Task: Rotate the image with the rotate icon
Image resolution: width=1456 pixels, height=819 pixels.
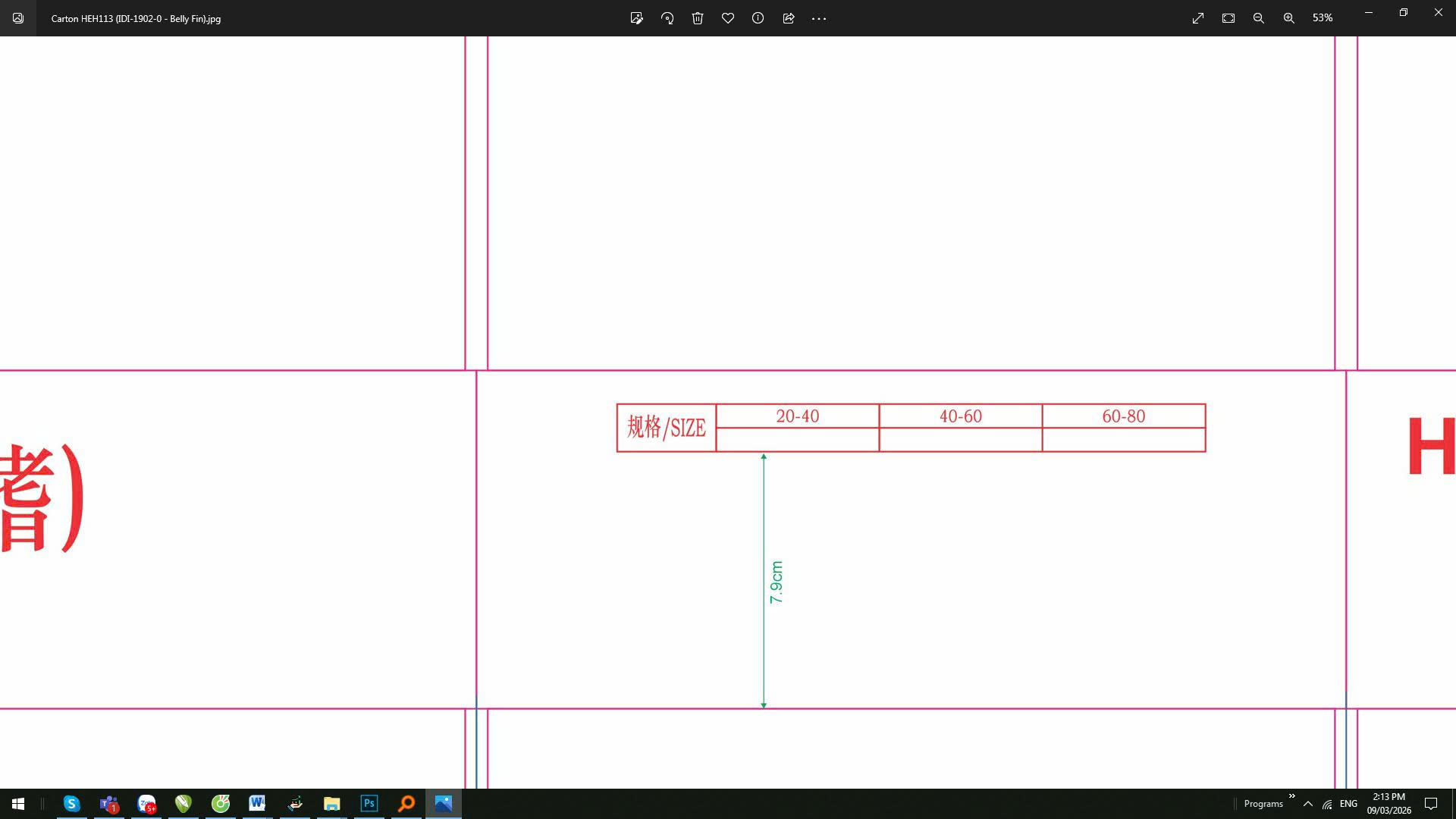Action: [x=667, y=18]
